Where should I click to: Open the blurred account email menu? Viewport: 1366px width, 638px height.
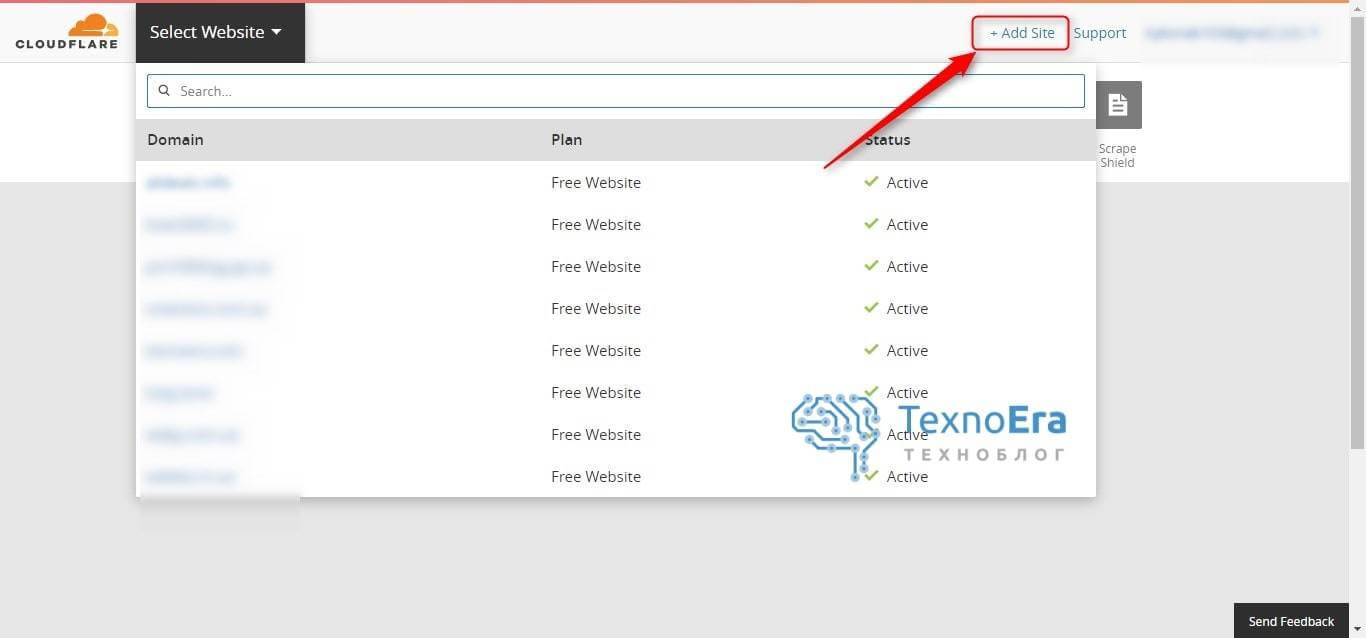1232,33
